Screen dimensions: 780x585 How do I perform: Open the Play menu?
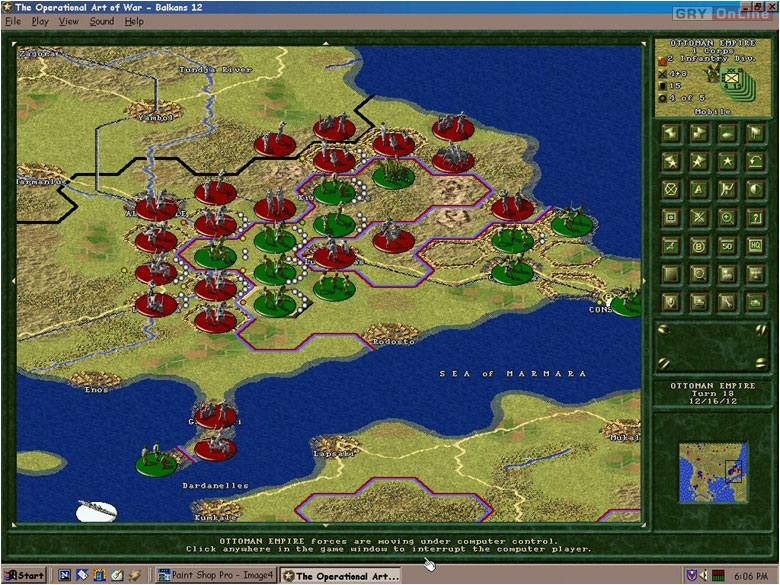click(x=40, y=21)
